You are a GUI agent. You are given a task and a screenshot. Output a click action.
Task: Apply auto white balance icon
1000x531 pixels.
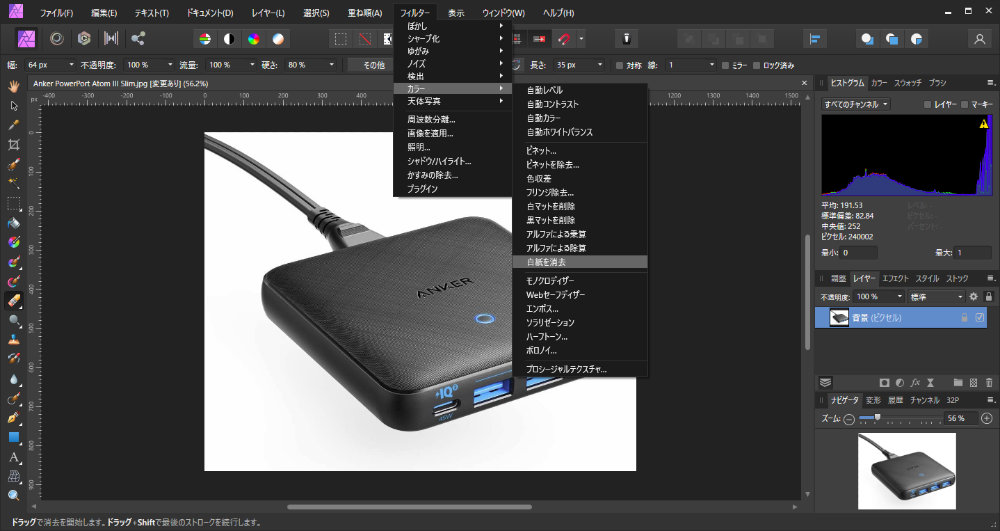pos(278,39)
